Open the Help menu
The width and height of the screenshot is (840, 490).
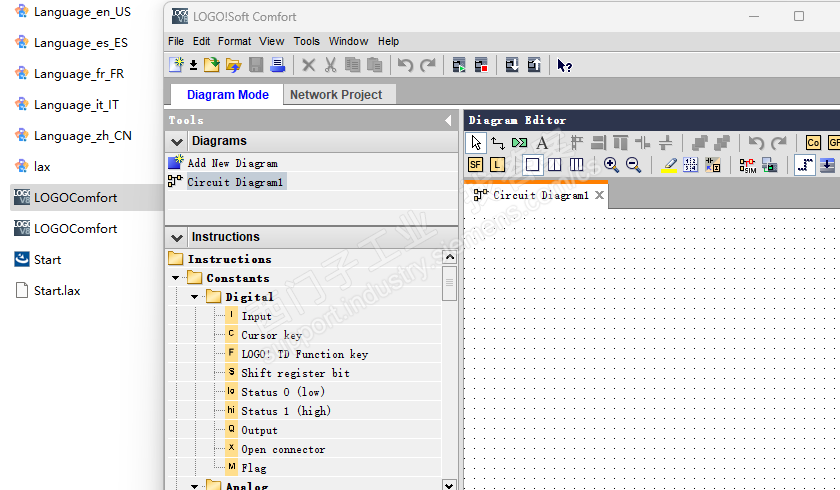tap(388, 41)
